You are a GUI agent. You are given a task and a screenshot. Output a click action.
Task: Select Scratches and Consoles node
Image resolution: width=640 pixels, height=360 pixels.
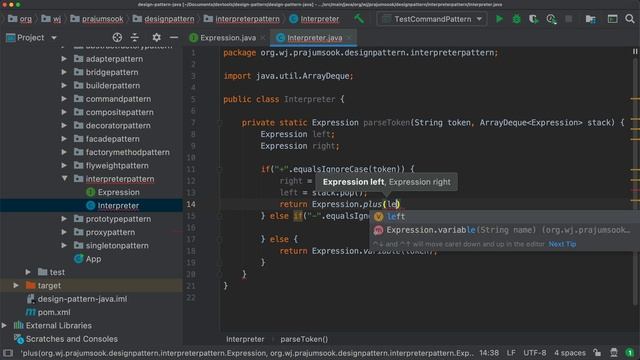pyautogui.click(x=71, y=339)
